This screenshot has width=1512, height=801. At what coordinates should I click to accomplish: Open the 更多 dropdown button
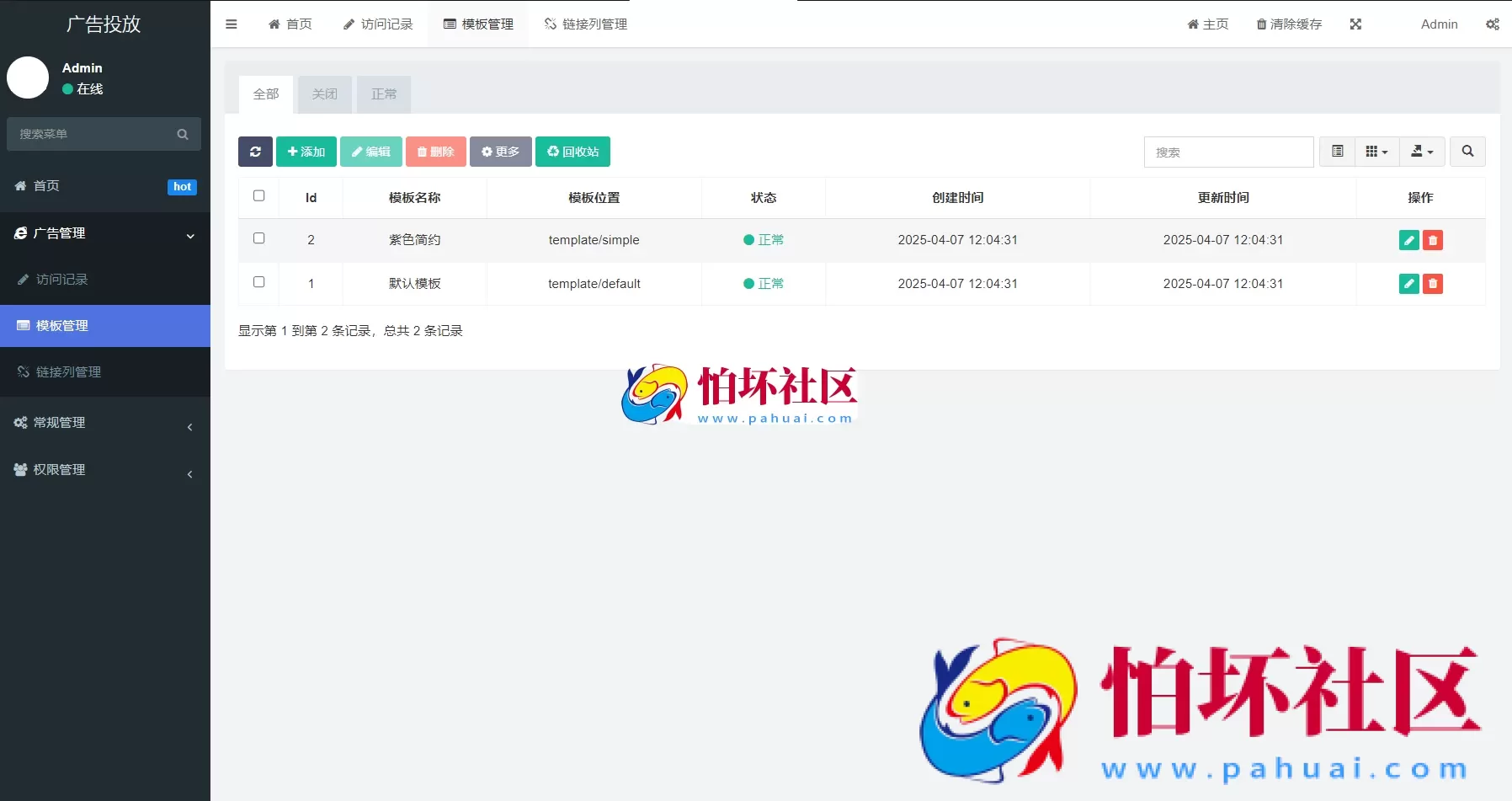point(500,152)
